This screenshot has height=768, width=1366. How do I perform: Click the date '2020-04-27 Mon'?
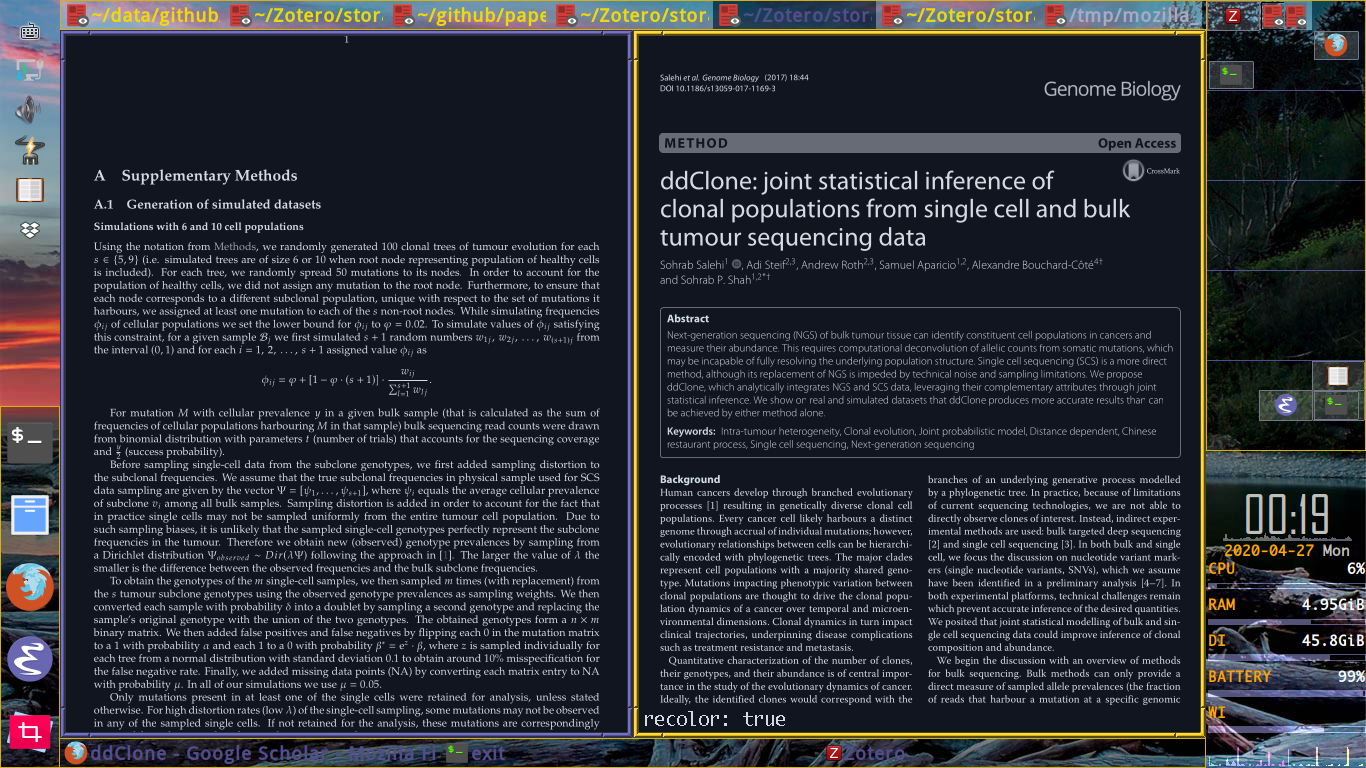pos(1286,550)
